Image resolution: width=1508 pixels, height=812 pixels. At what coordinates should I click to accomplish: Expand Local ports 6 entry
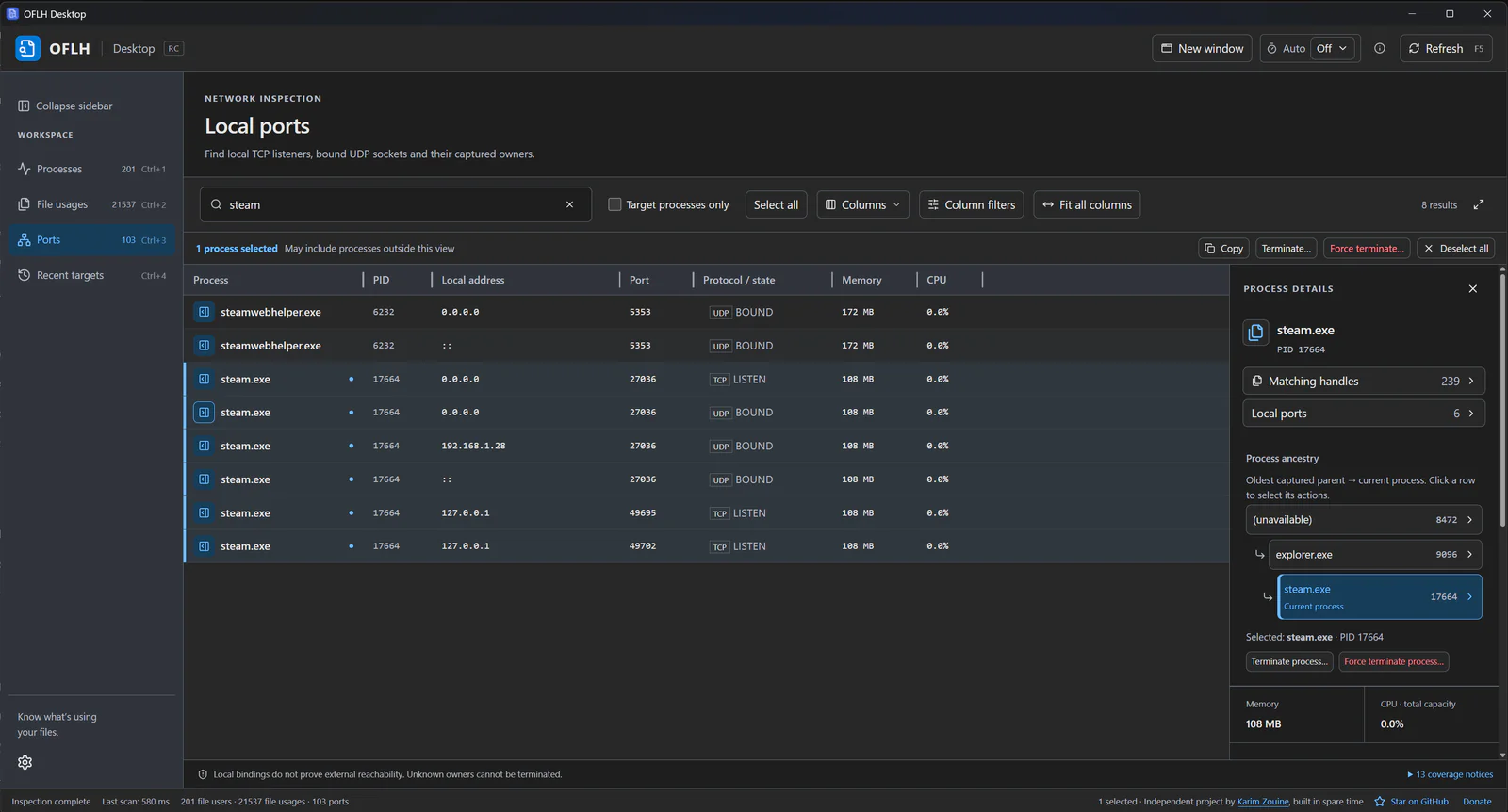[x=1364, y=414]
